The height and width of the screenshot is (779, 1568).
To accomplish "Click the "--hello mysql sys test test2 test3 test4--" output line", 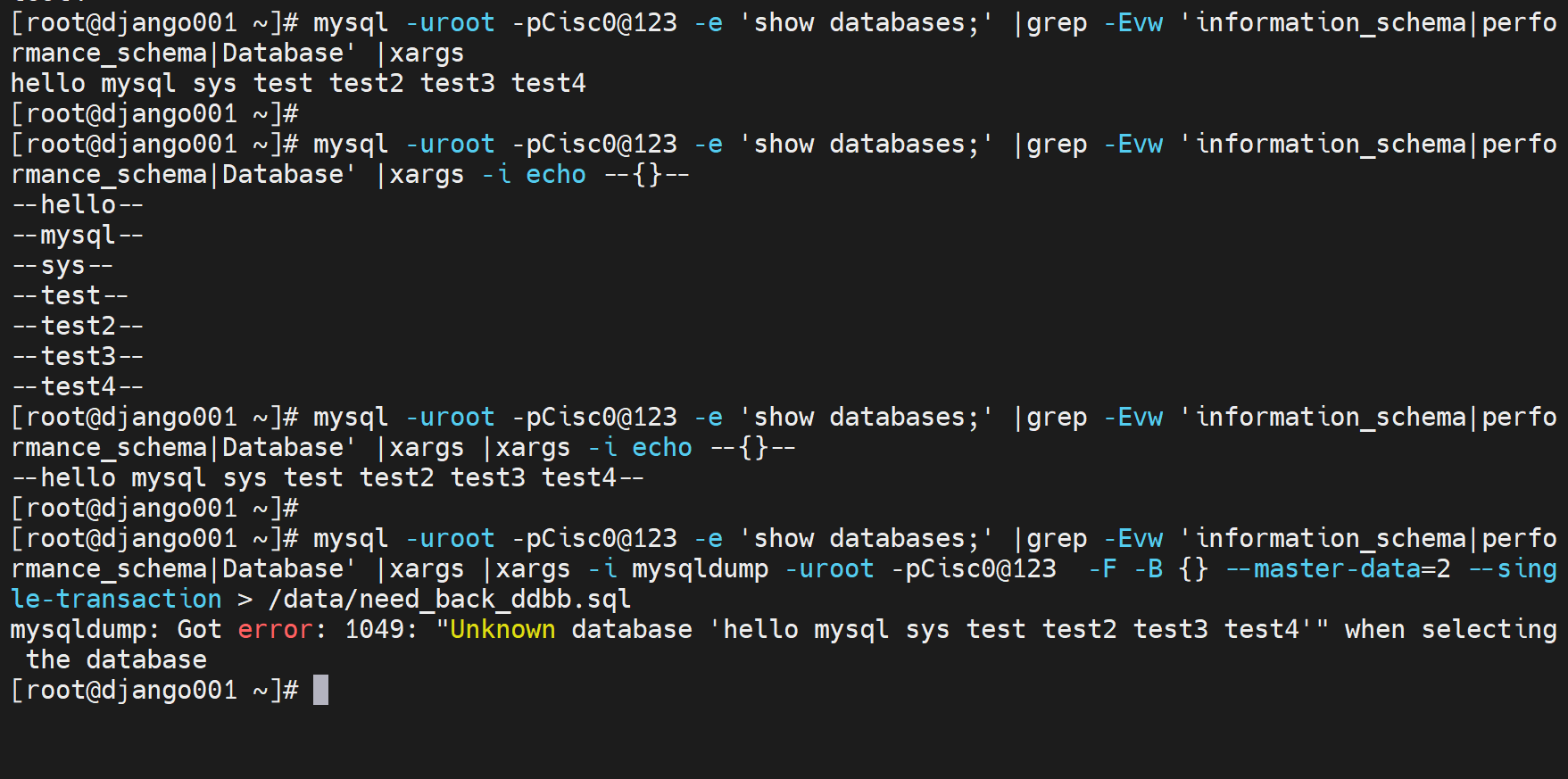I will [x=328, y=478].
